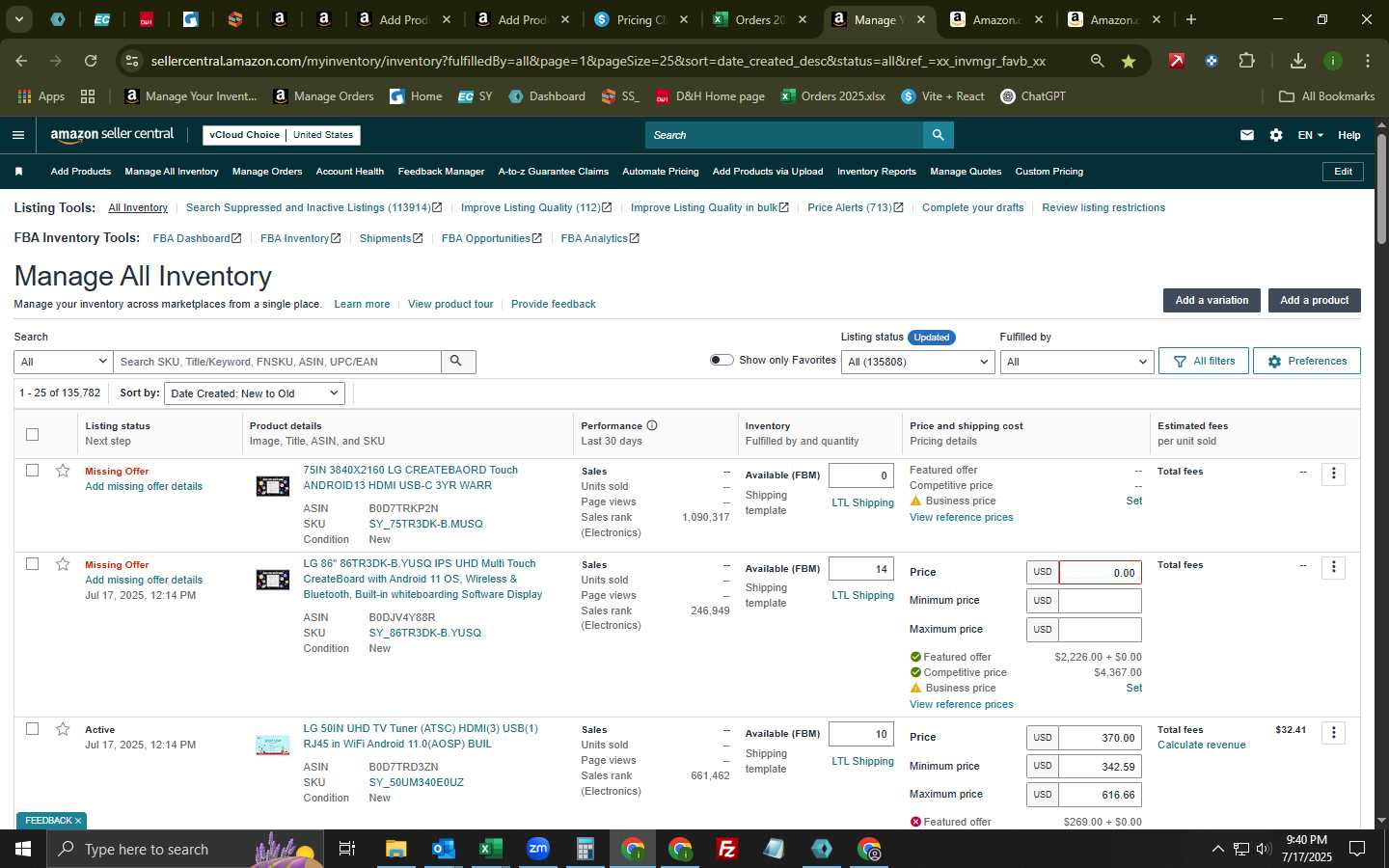The image size is (1389, 868).
Task: Bookmark this page with the star icon
Action: [x=1128, y=61]
